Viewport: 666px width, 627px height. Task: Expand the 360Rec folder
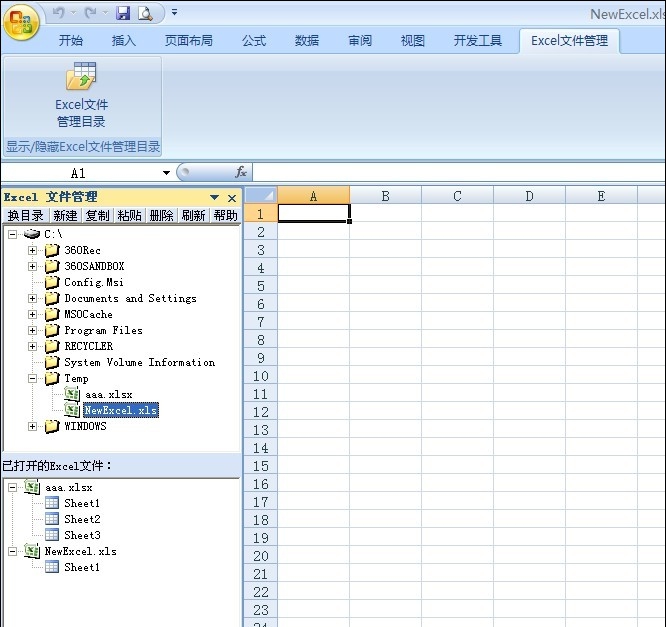(32, 250)
